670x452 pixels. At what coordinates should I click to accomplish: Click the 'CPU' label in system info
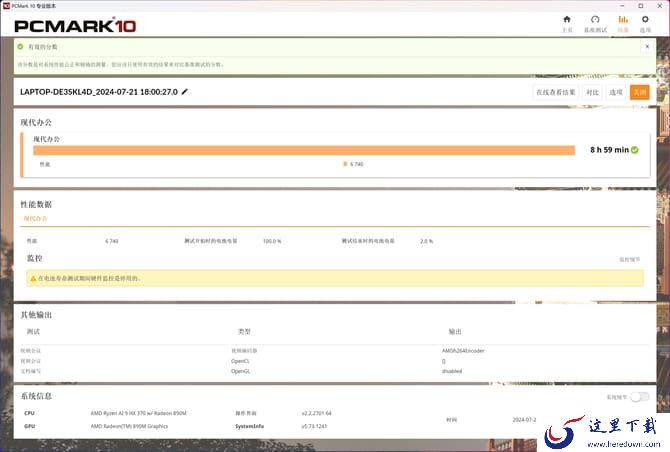pos(29,413)
